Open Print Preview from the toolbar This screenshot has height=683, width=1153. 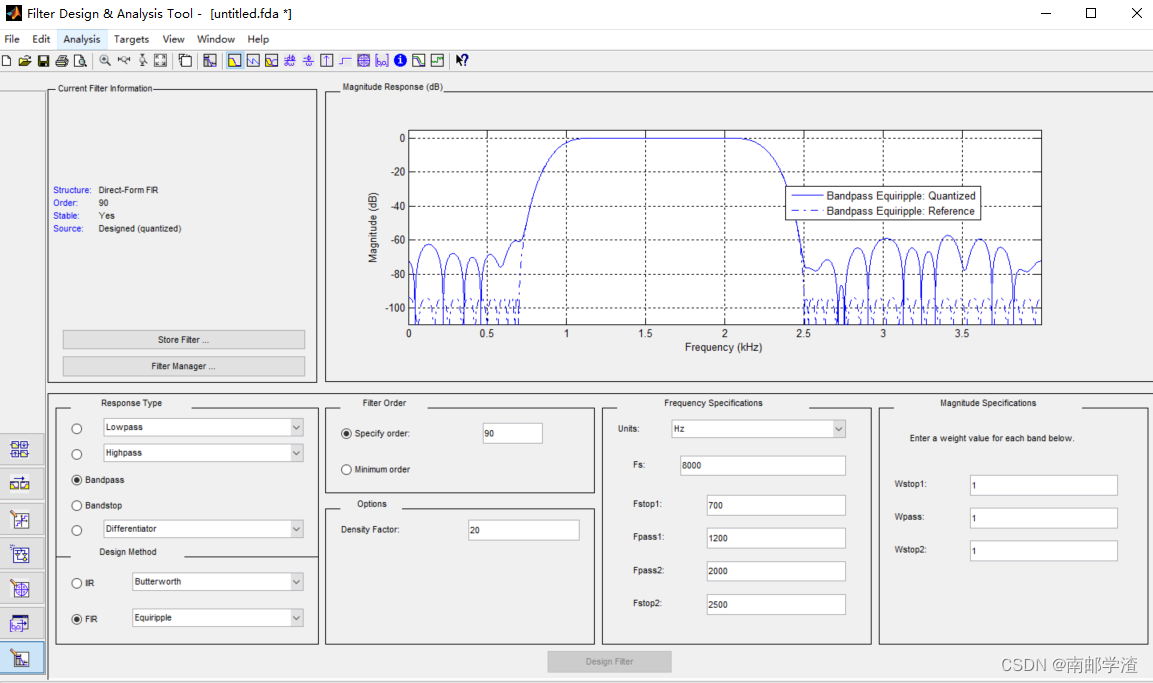click(x=80, y=60)
